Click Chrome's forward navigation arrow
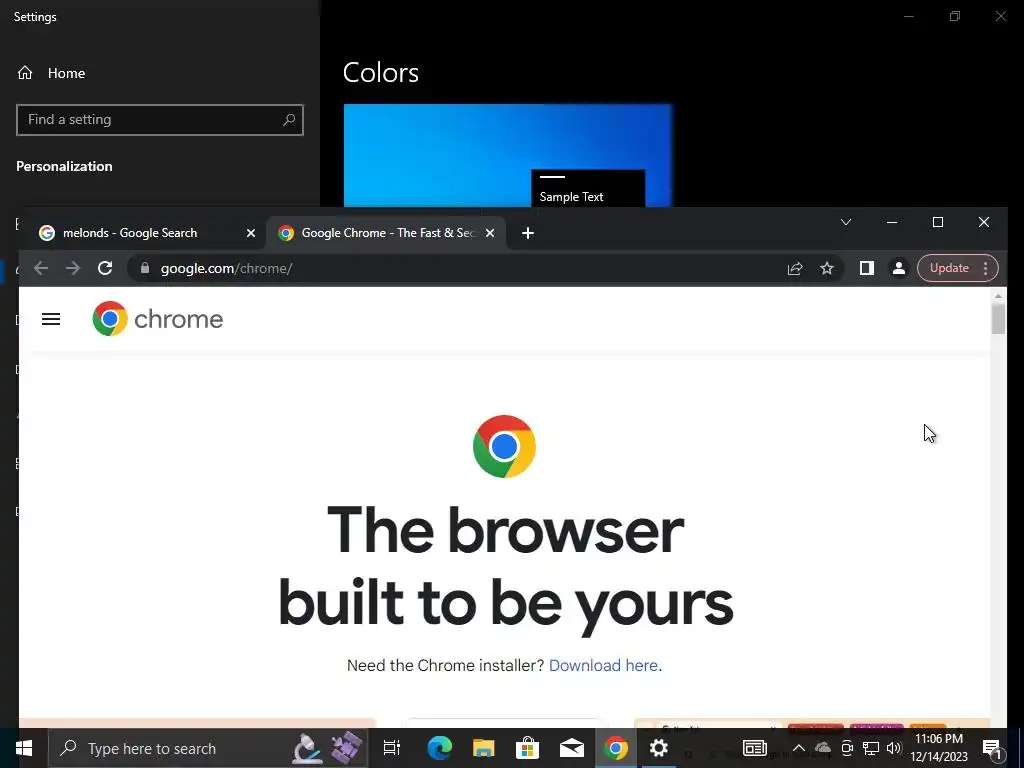This screenshot has width=1024, height=768. click(72, 268)
